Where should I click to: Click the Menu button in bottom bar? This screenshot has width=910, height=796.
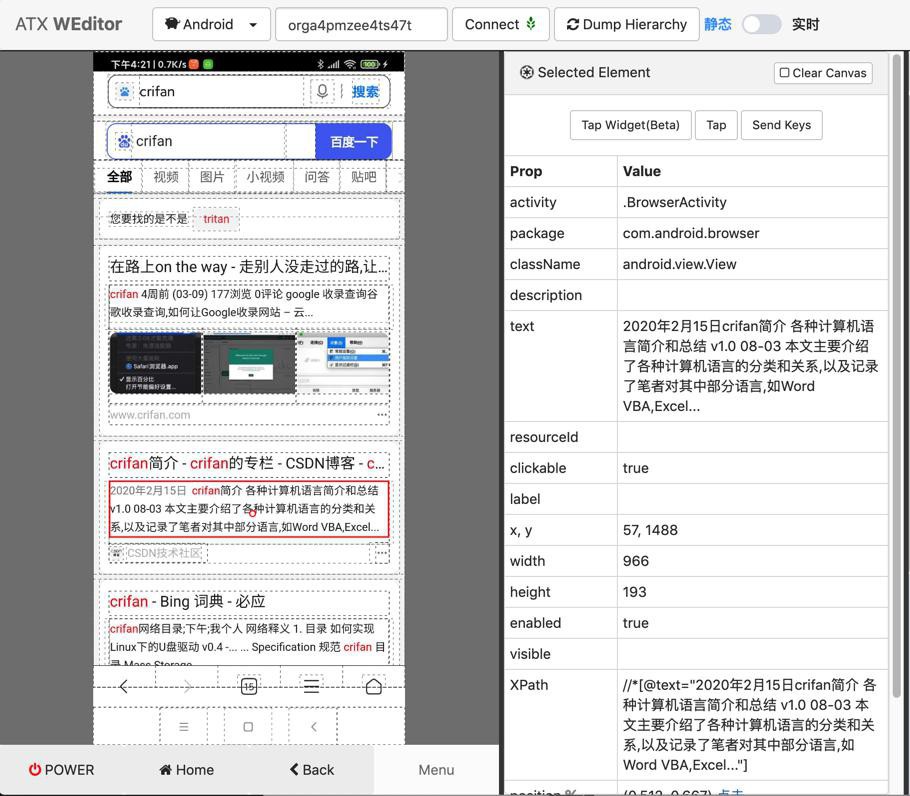pos(436,769)
